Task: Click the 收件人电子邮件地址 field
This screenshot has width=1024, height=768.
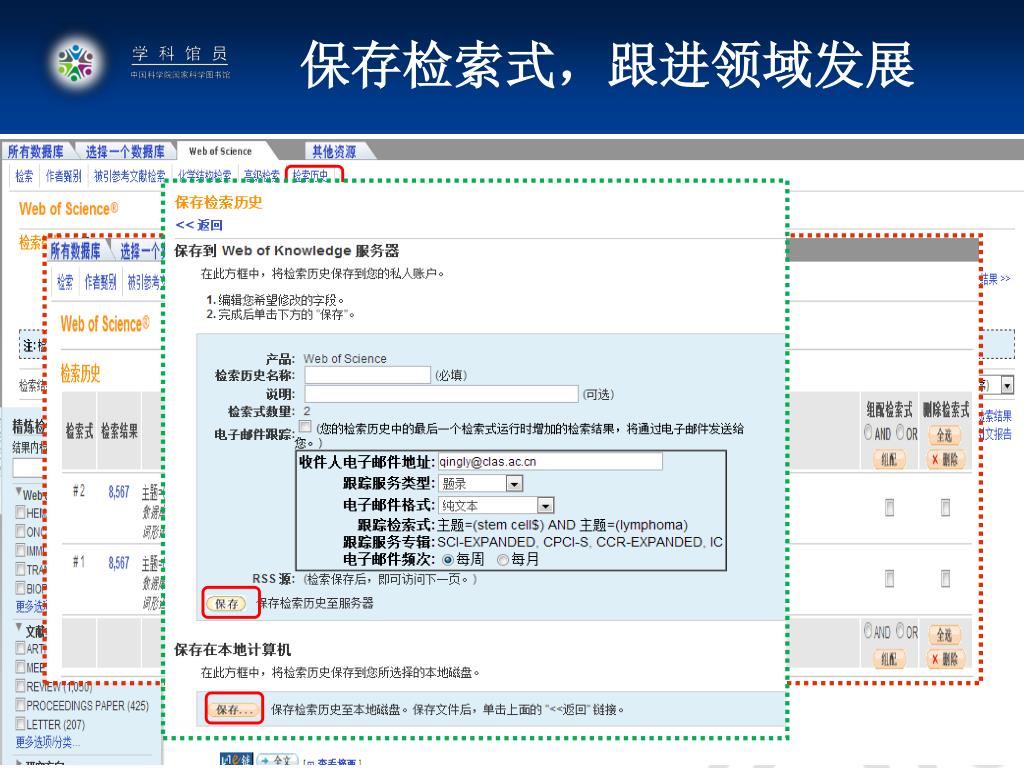Action: pos(550,462)
